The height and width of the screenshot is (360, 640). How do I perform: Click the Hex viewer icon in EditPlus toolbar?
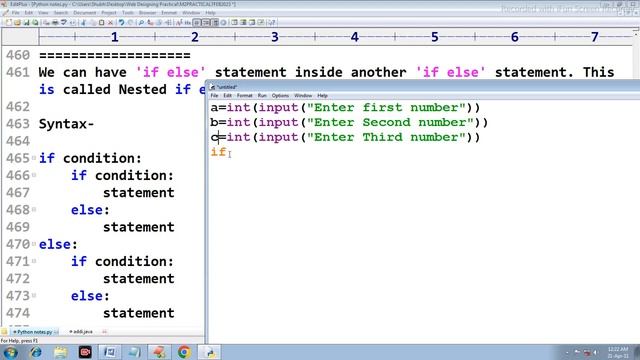[187, 22]
